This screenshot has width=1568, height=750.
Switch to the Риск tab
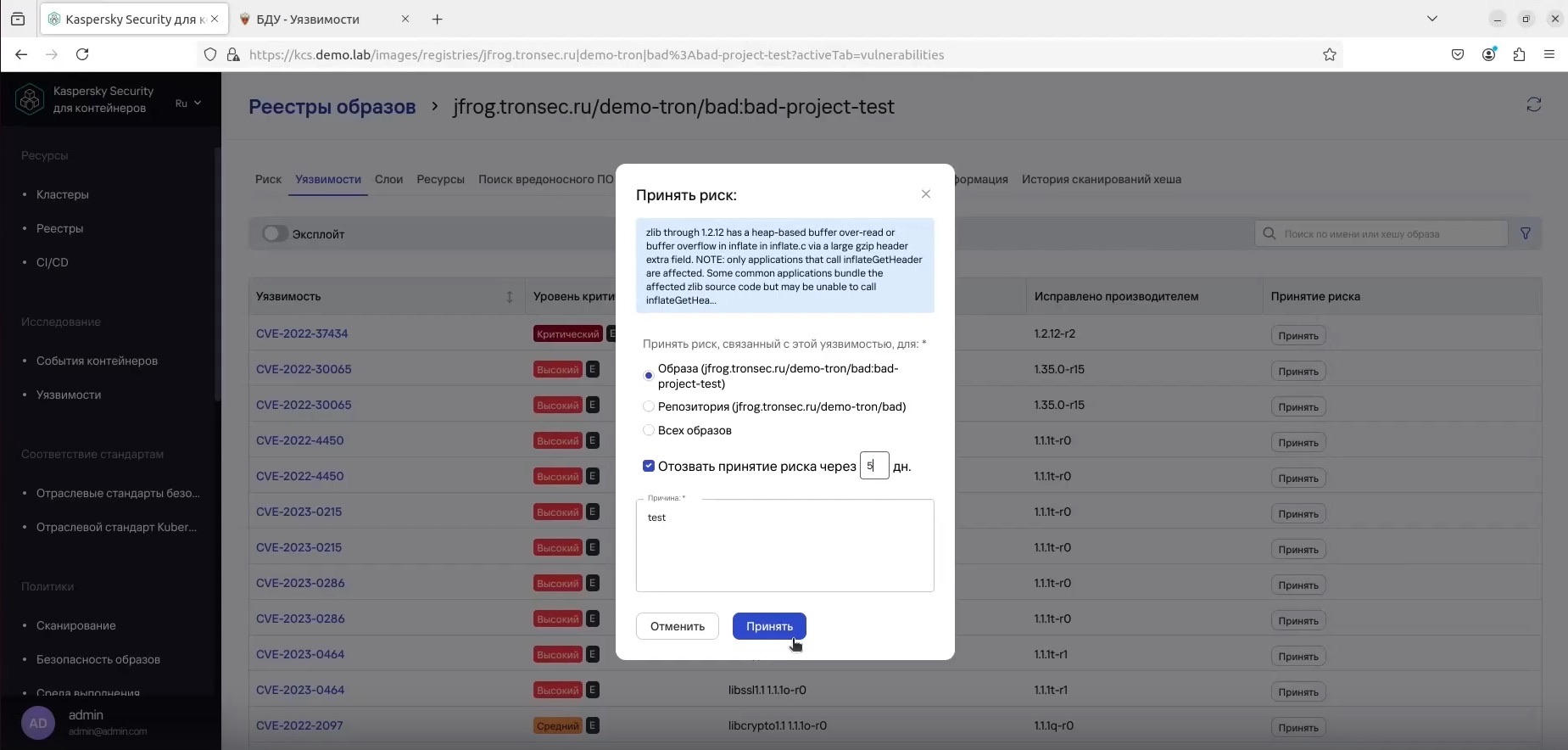(268, 179)
